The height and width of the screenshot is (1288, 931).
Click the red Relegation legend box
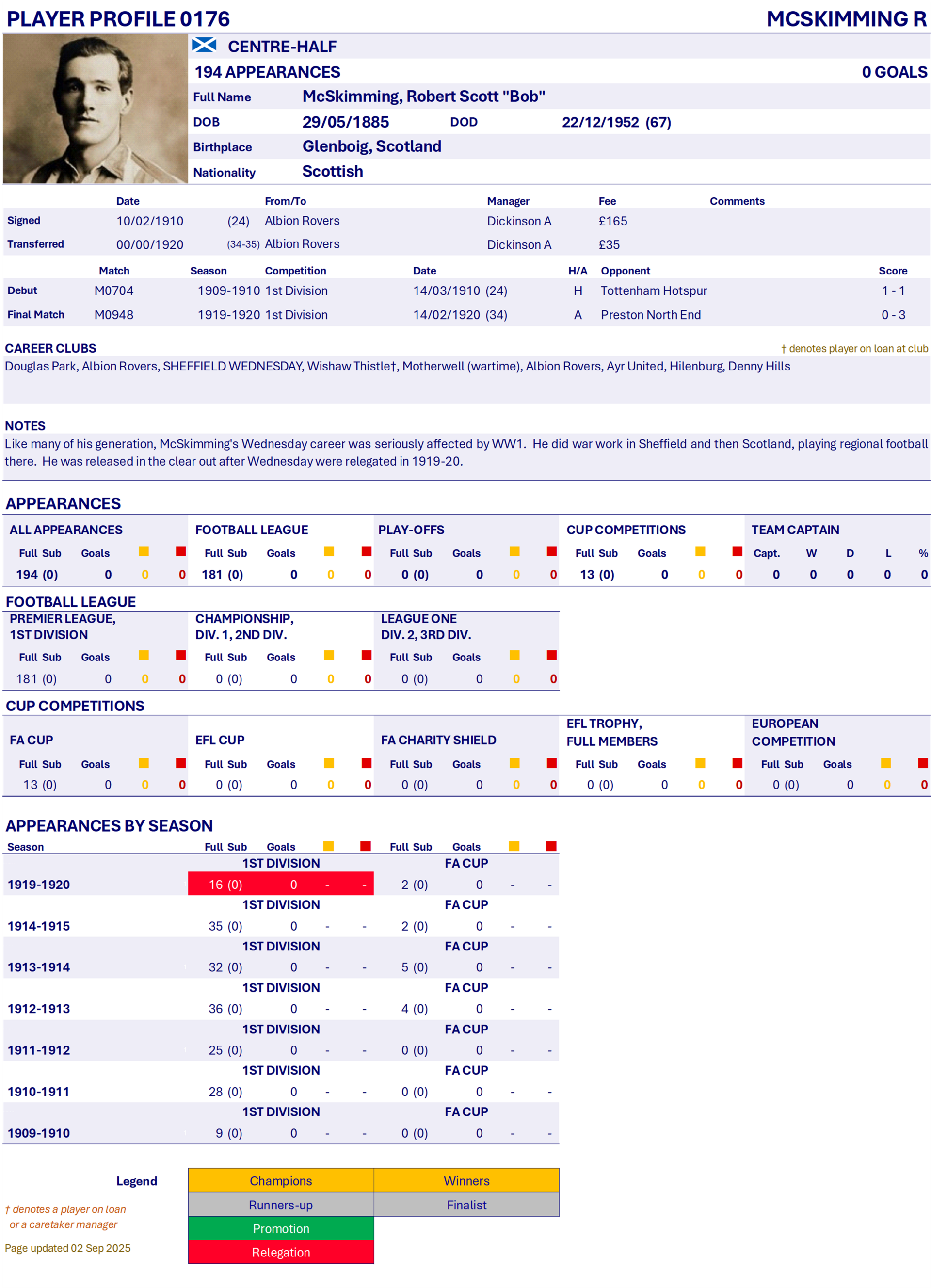pos(280,1253)
